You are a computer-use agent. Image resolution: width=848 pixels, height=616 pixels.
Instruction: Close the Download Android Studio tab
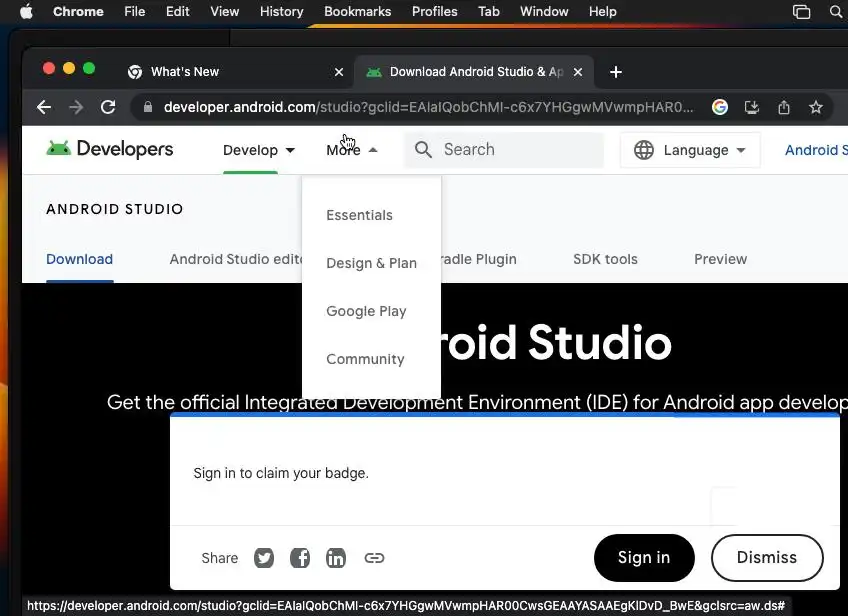[578, 72]
